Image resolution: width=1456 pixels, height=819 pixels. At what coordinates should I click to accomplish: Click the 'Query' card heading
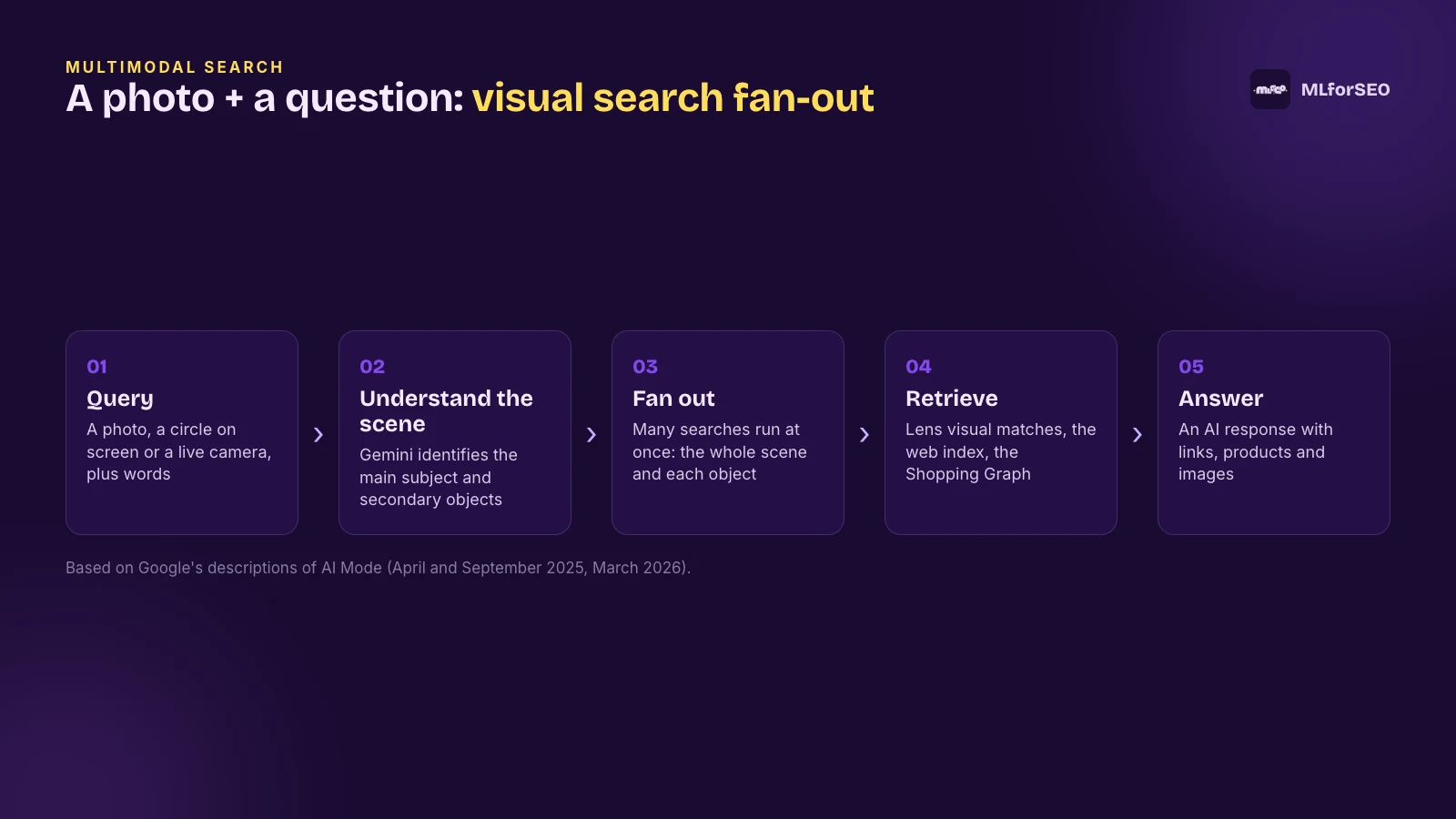120,399
